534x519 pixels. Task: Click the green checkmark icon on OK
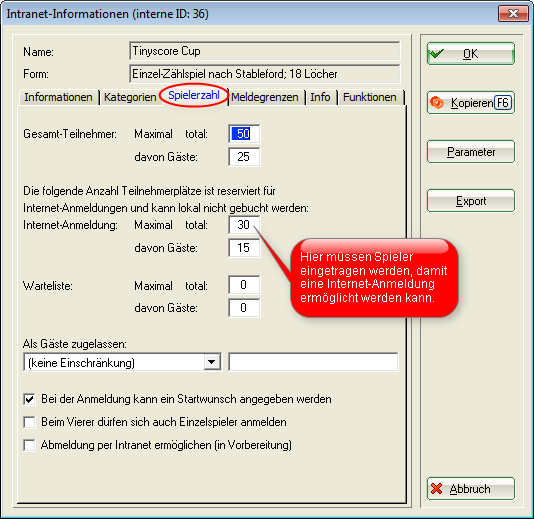pos(437,53)
